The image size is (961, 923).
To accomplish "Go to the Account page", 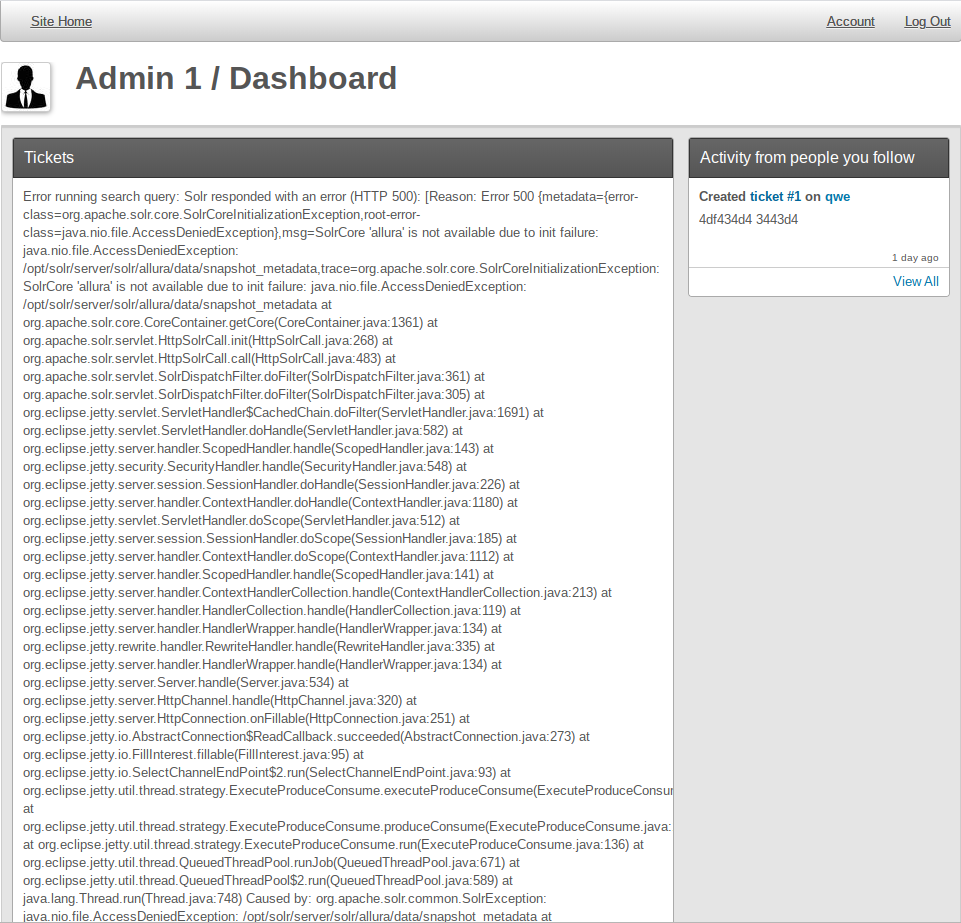I will (850, 21).
